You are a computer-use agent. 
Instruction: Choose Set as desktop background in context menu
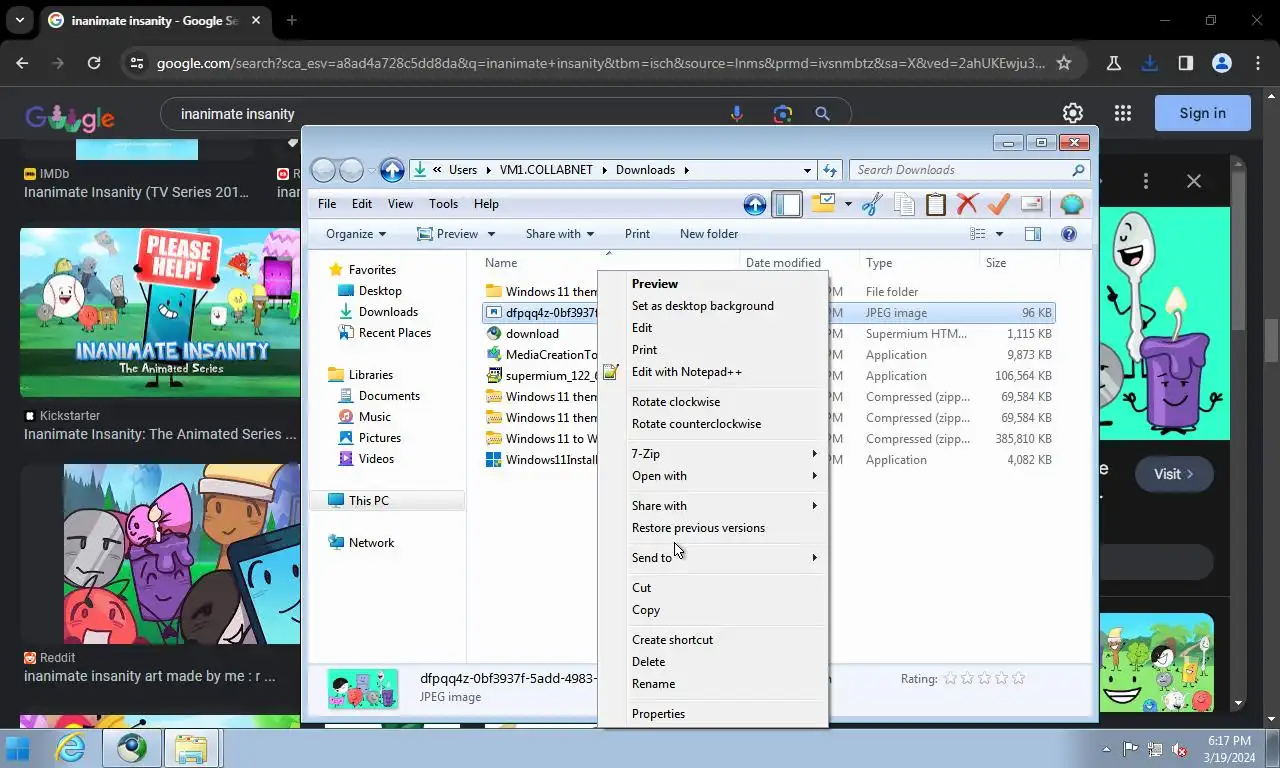(713, 306)
